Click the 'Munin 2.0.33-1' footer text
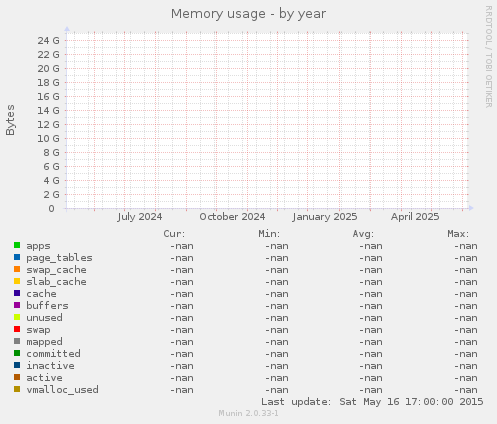 tap(248, 413)
